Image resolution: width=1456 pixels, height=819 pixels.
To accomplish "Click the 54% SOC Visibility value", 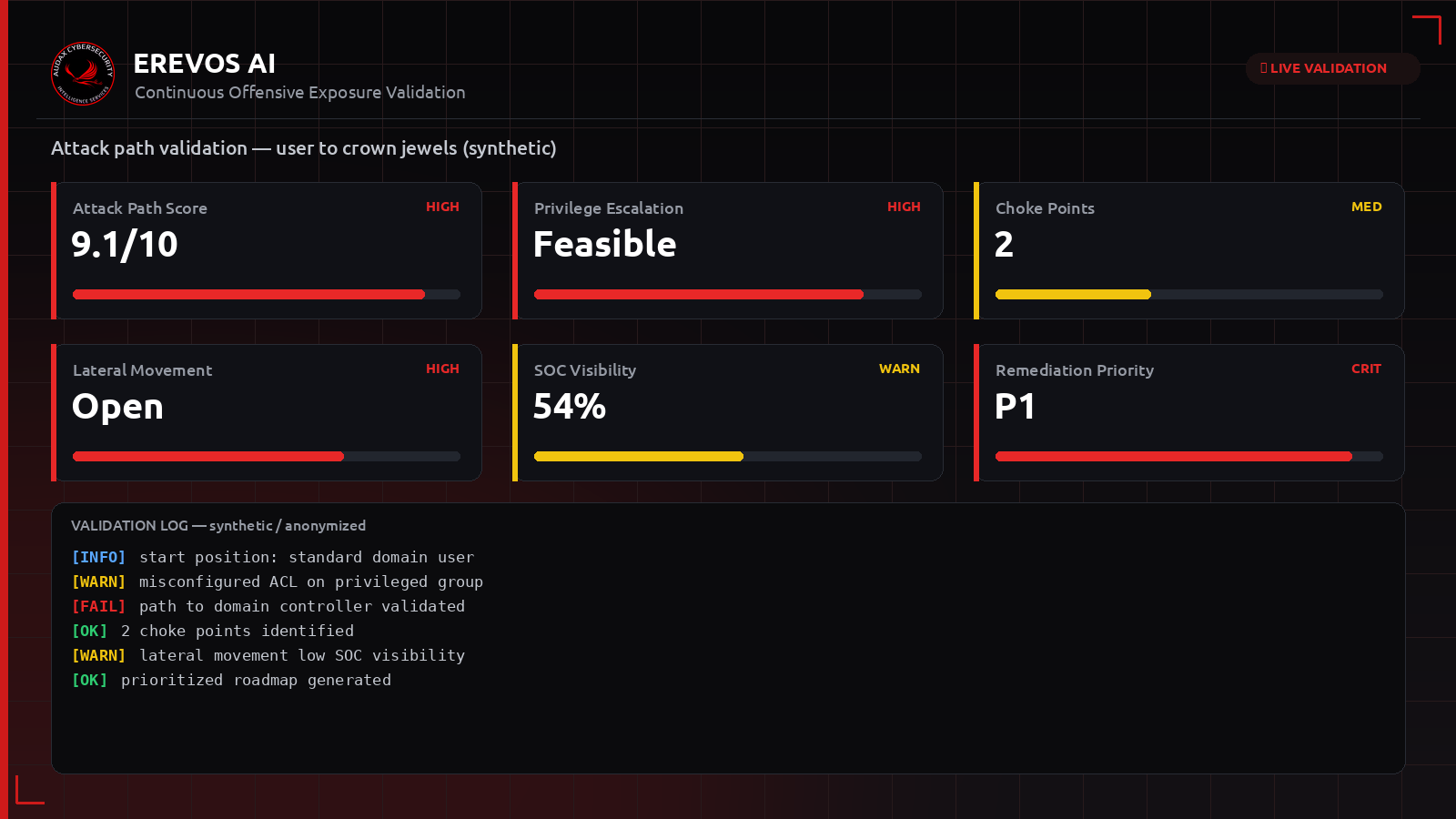I will coord(570,407).
